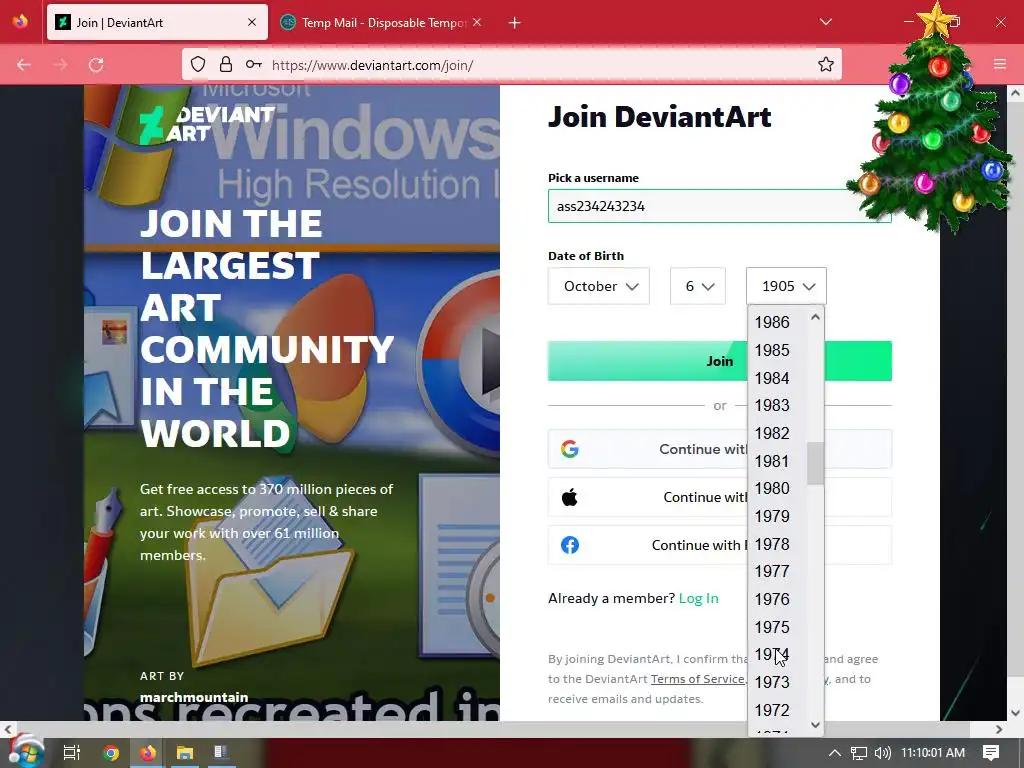The width and height of the screenshot is (1024, 768).
Task: Open the tracking protection shield icon
Action: [198, 64]
